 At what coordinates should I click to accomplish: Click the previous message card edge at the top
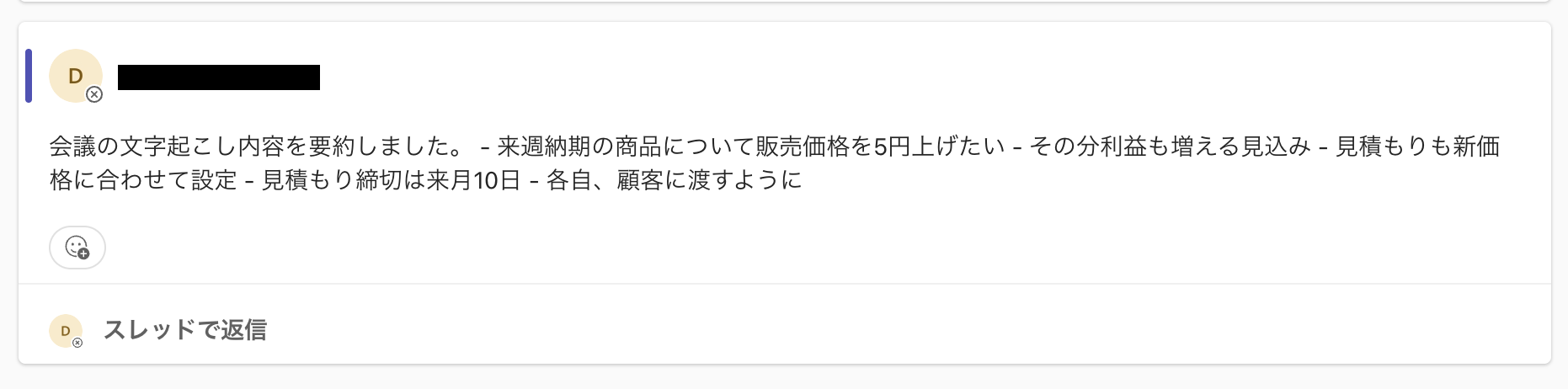785,2
